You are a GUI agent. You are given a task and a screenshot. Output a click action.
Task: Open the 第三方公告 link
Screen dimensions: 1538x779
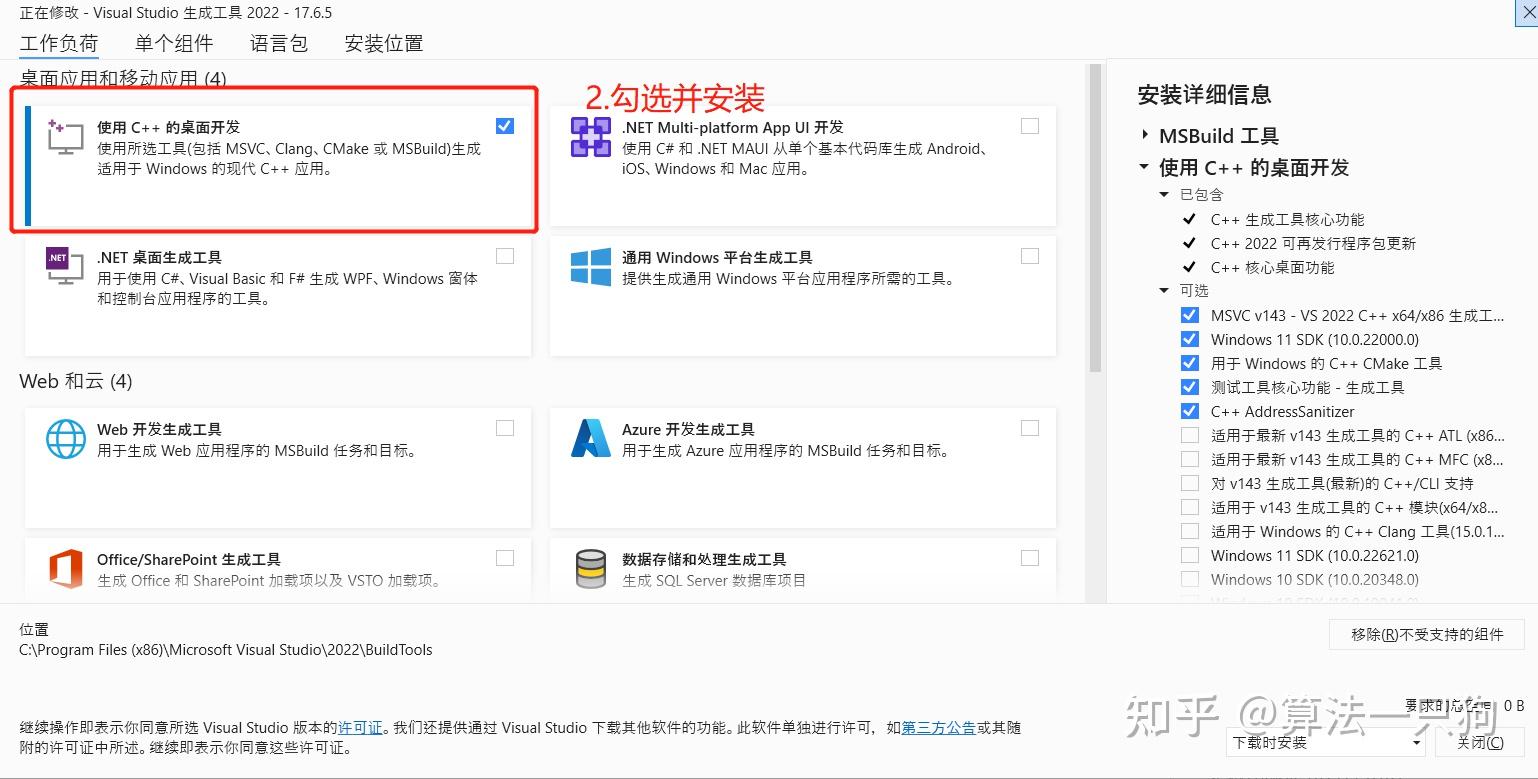[938, 728]
